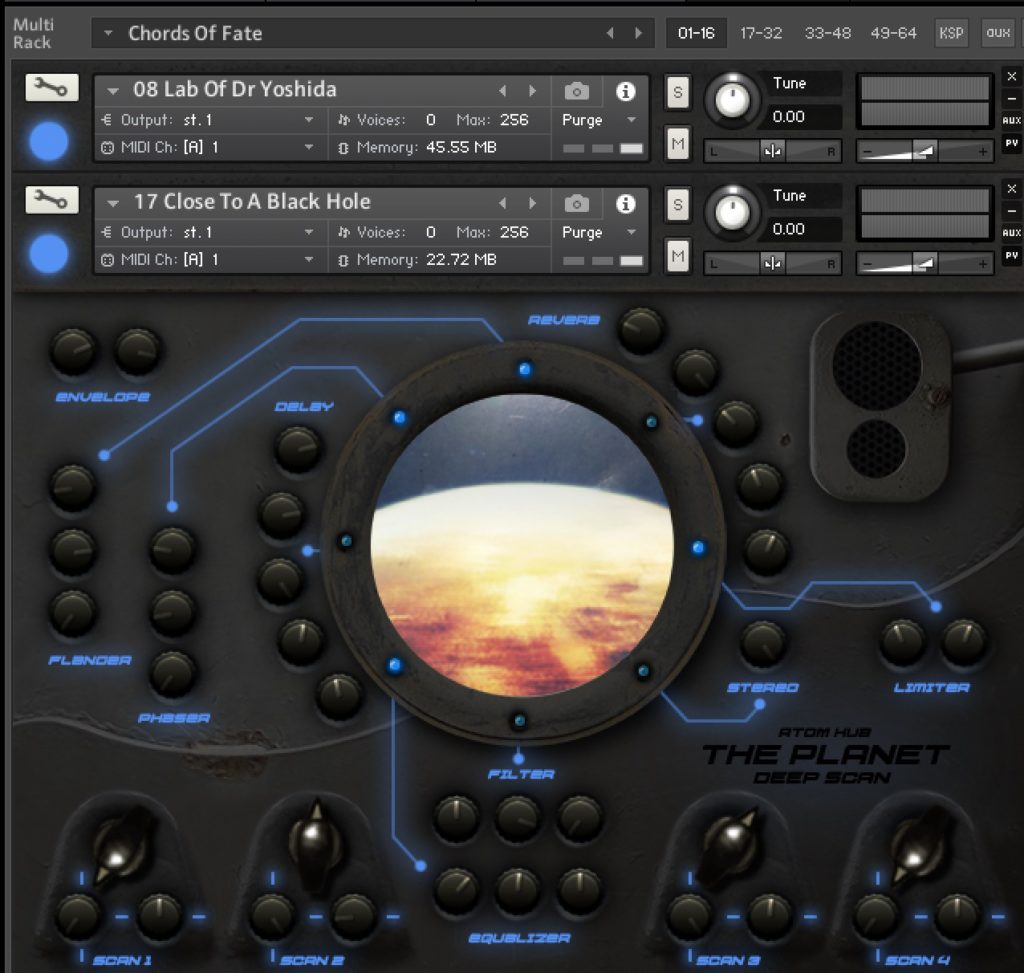Screen dimensions: 1024x973
Task: Minimize the 08 Lab Of Dr Yoshida header
Action: pyautogui.click(x=1012, y=99)
